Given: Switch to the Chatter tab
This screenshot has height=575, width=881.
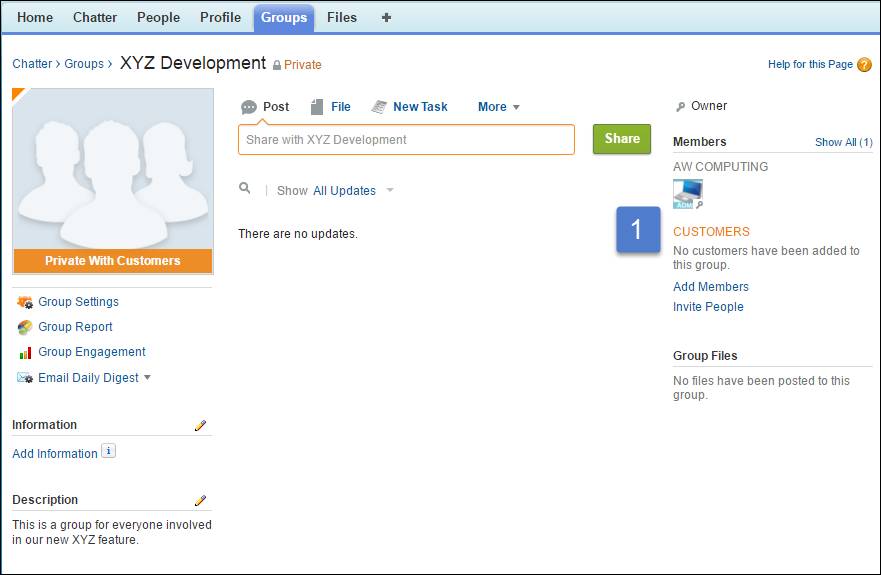Looking at the screenshot, I should point(95,17).
